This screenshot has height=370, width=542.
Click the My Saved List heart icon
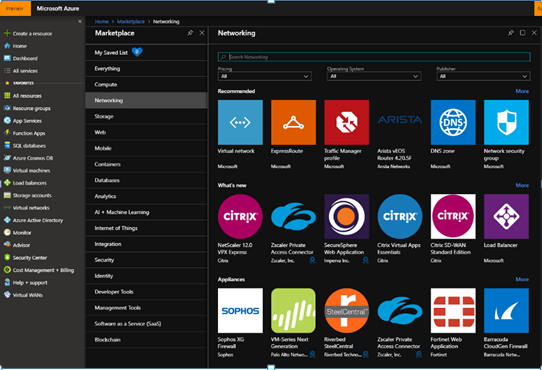(x=137, y=52)
